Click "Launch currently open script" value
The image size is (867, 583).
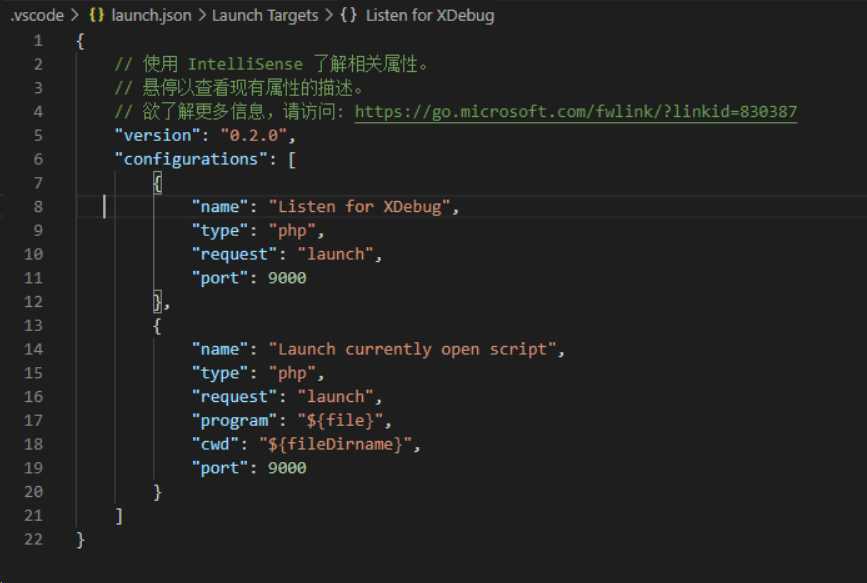click(412, 350)
